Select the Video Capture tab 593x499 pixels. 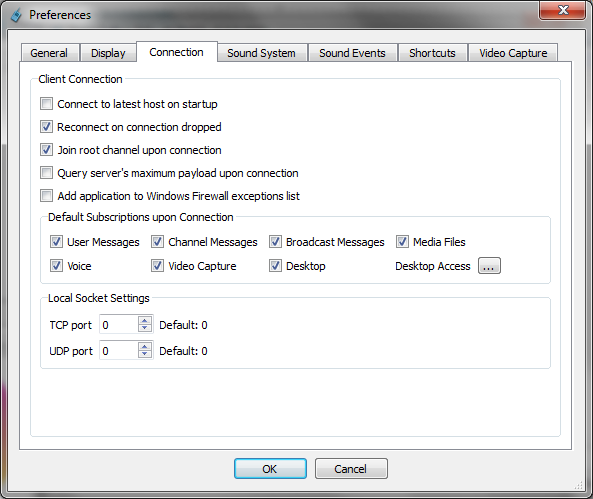click(513, 53)
